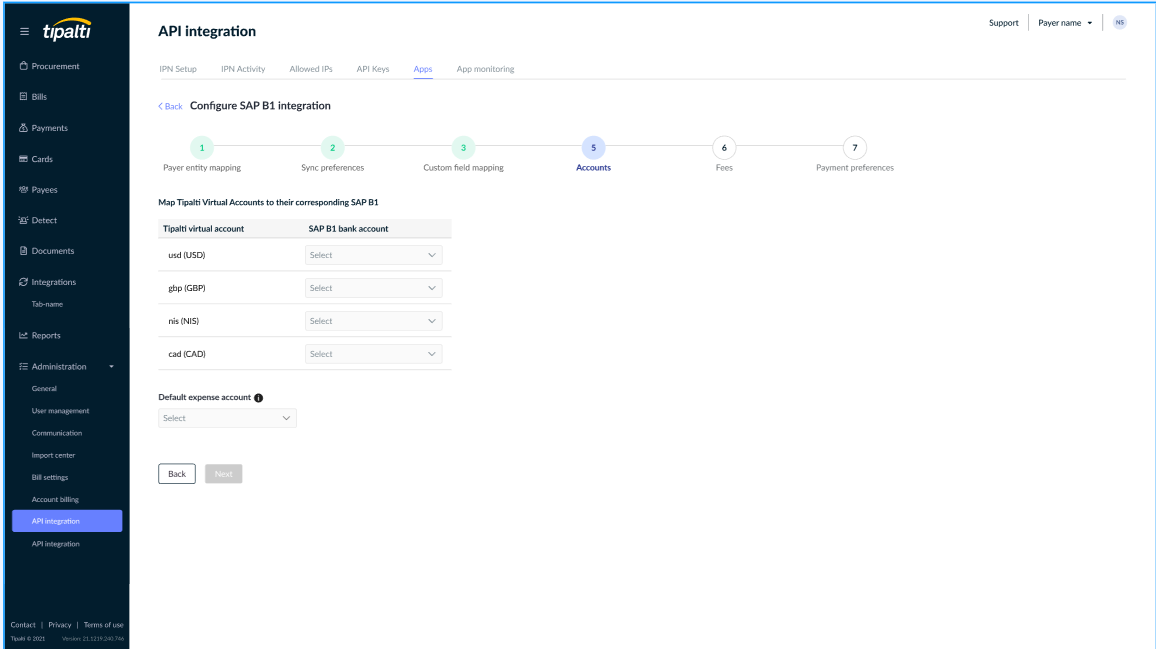Open Communication under Administration

click(x=57, y=433)
